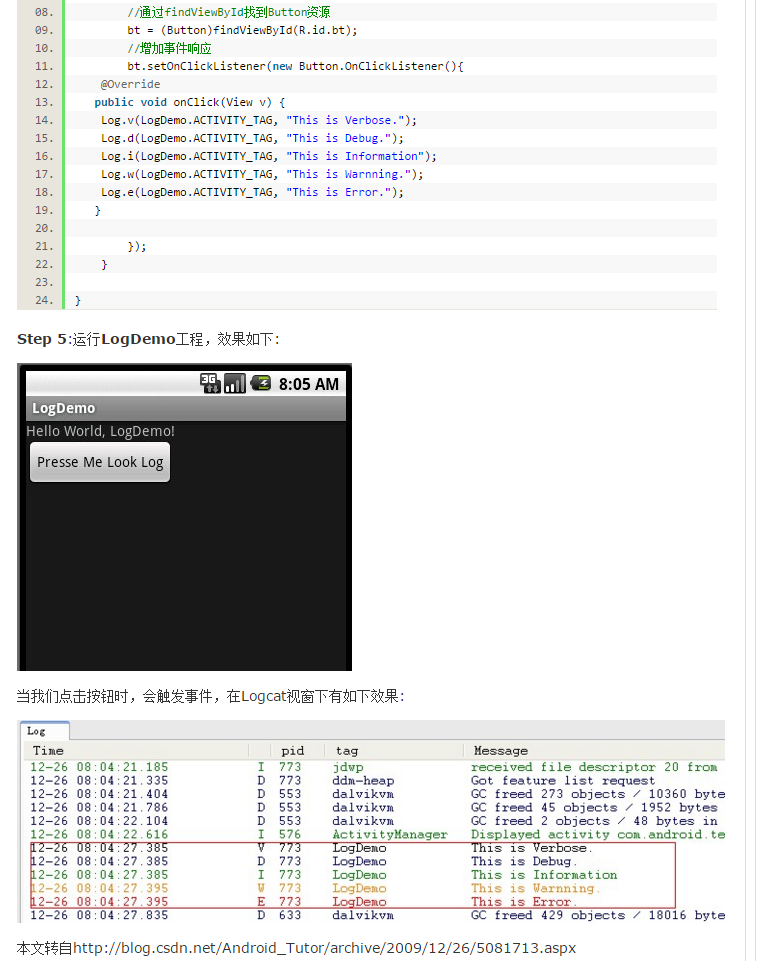Click line number 24 in code gutter
The height and width of the screenshot is (961, 768).
(44, 300)
